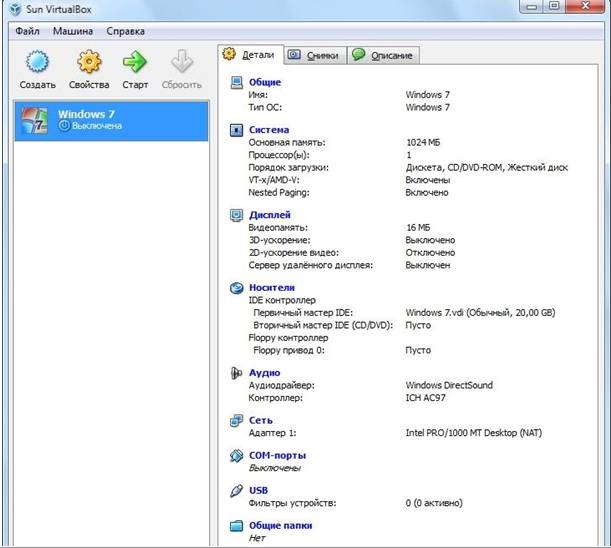The image size is (611, 548).
Task: Click the Создать (New) toolbar icon
Action: [37, 62]
